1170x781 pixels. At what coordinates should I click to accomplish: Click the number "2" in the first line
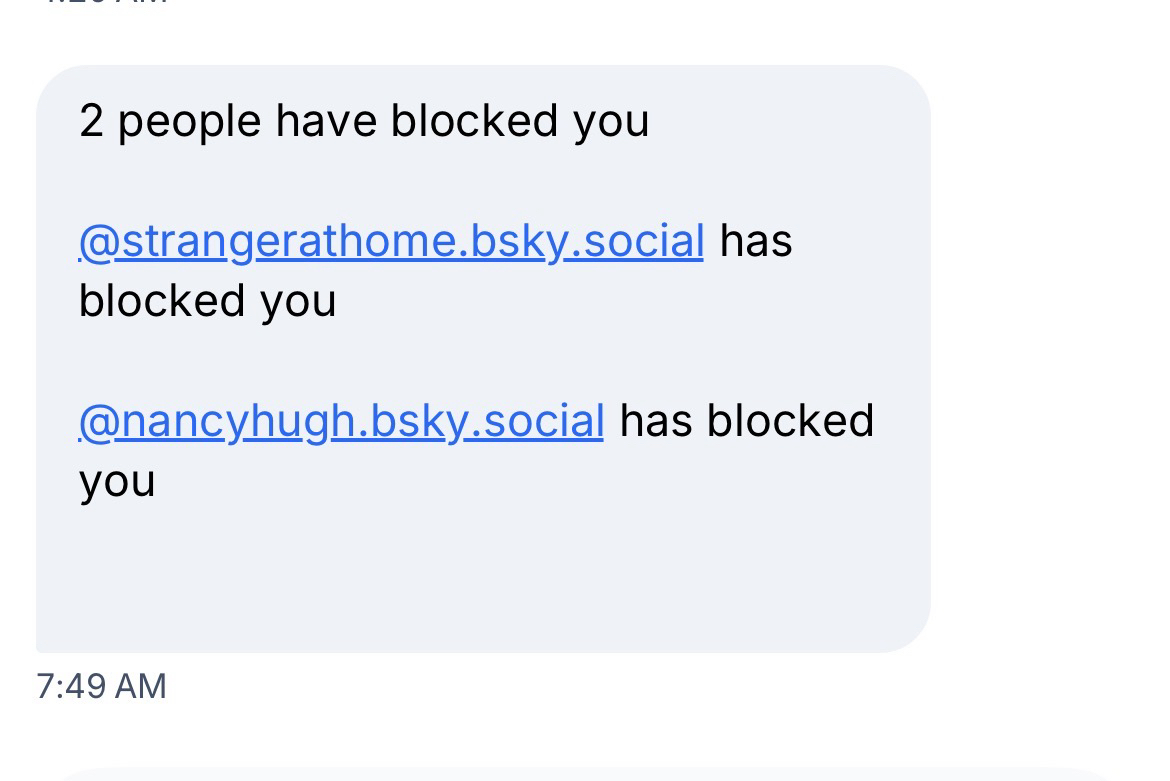[91, 121]
